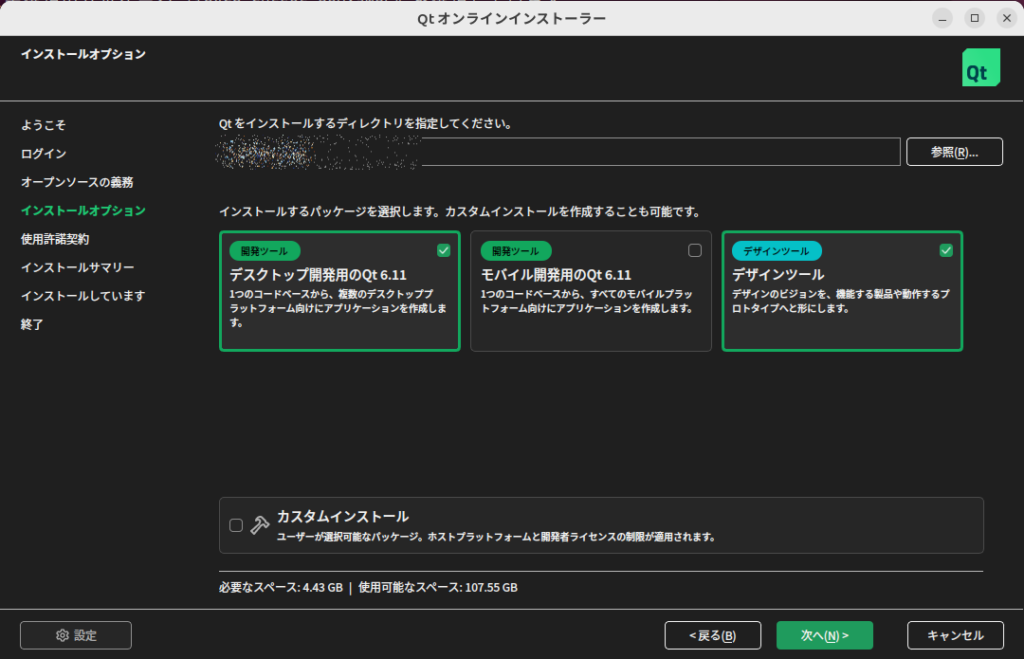Image resolution: width=1024 pixels, height=659 pixels.
Task: Close the Qt online installer window
Action: click(1005, 18)
